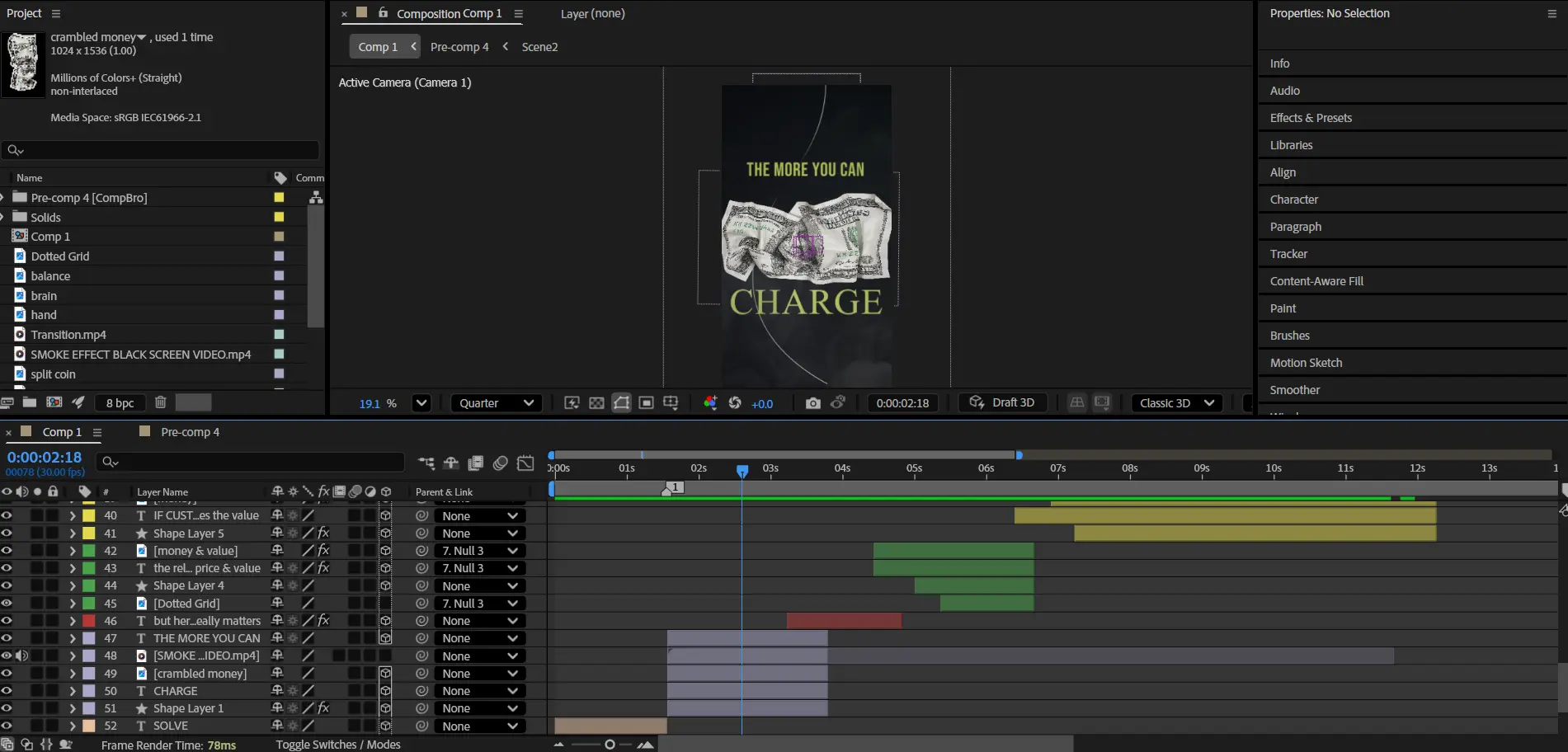Toggle mask and shape path visibility
1568x752 pixels.
pyautogui.click(x=621, y=403)
